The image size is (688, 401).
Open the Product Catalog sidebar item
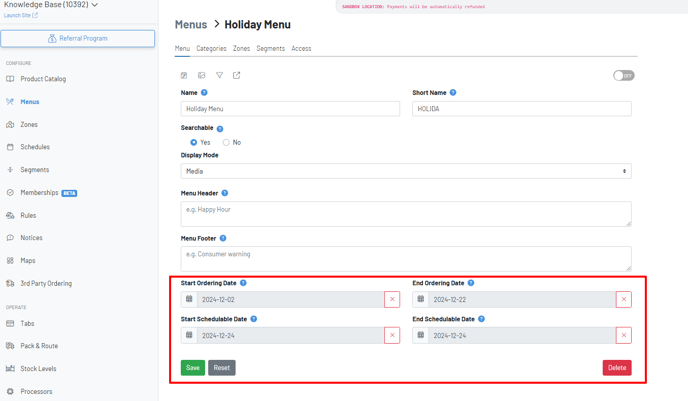(43, 79)
